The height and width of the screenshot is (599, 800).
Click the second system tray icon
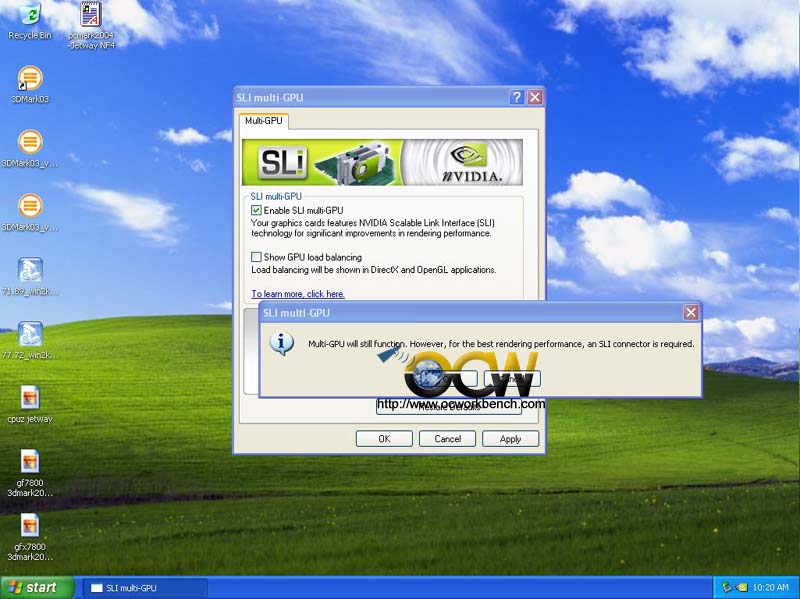[741, 588]
